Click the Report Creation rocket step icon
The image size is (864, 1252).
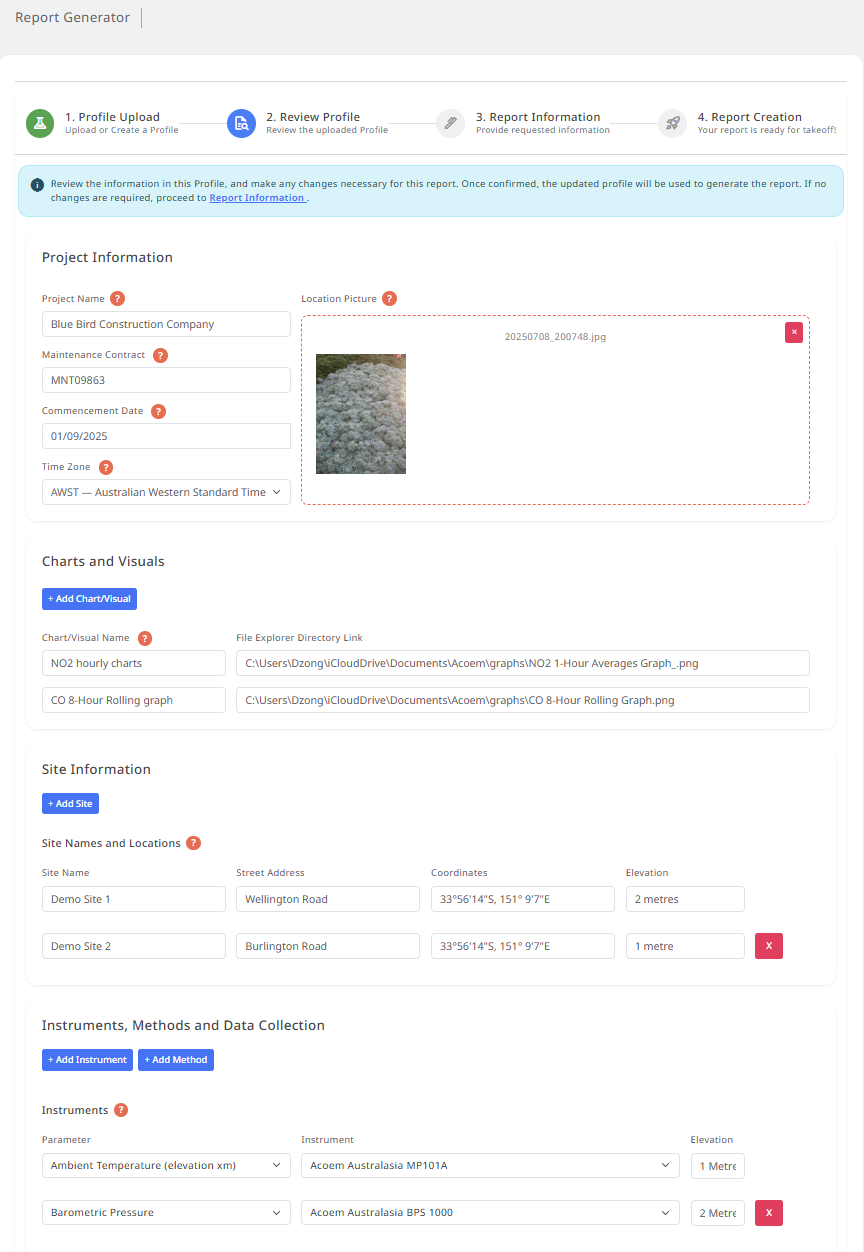click(672, 123)
